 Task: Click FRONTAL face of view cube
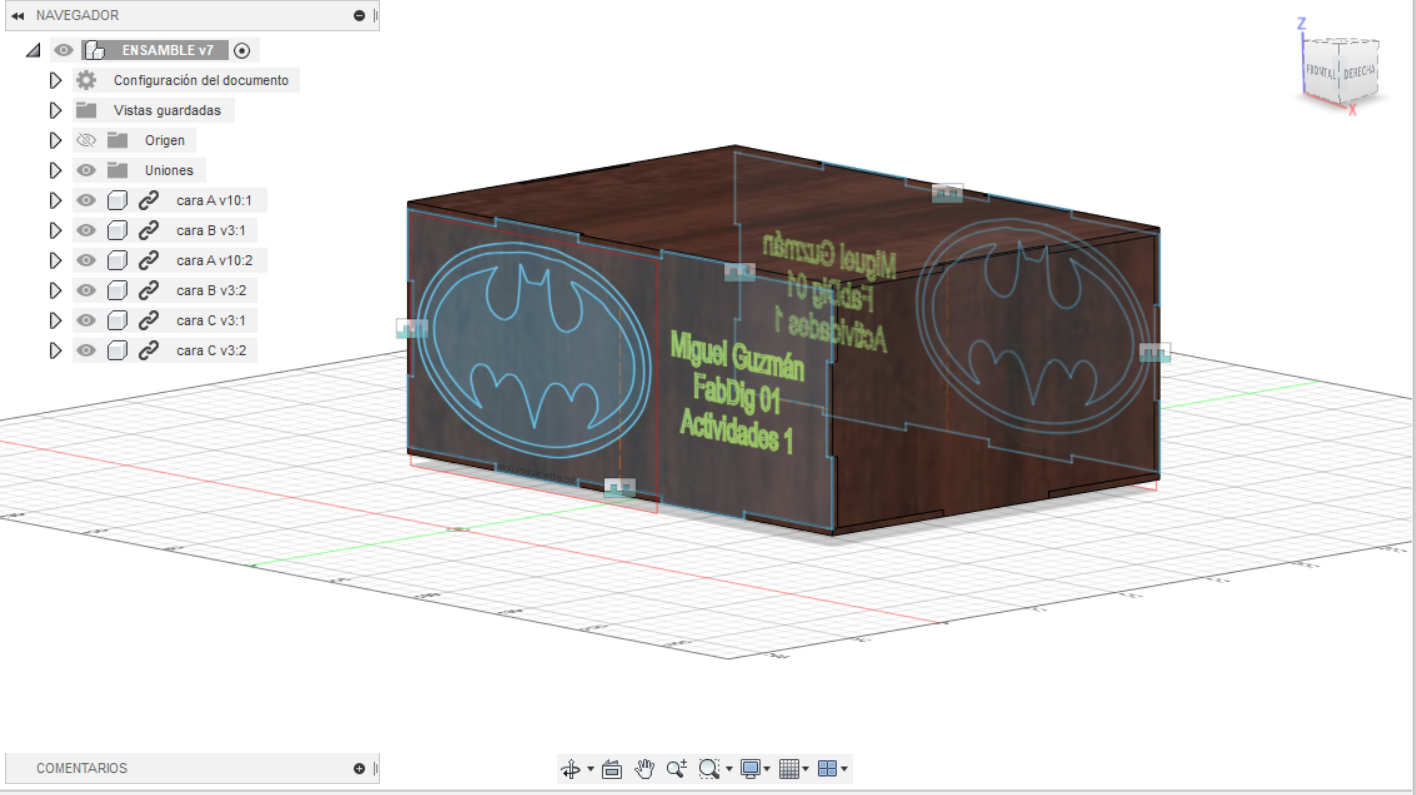(x=1321, y=73)
